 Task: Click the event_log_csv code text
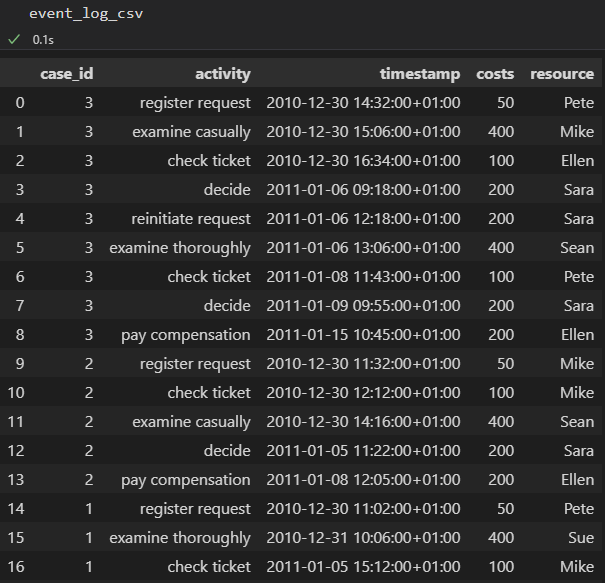point(86,14)
